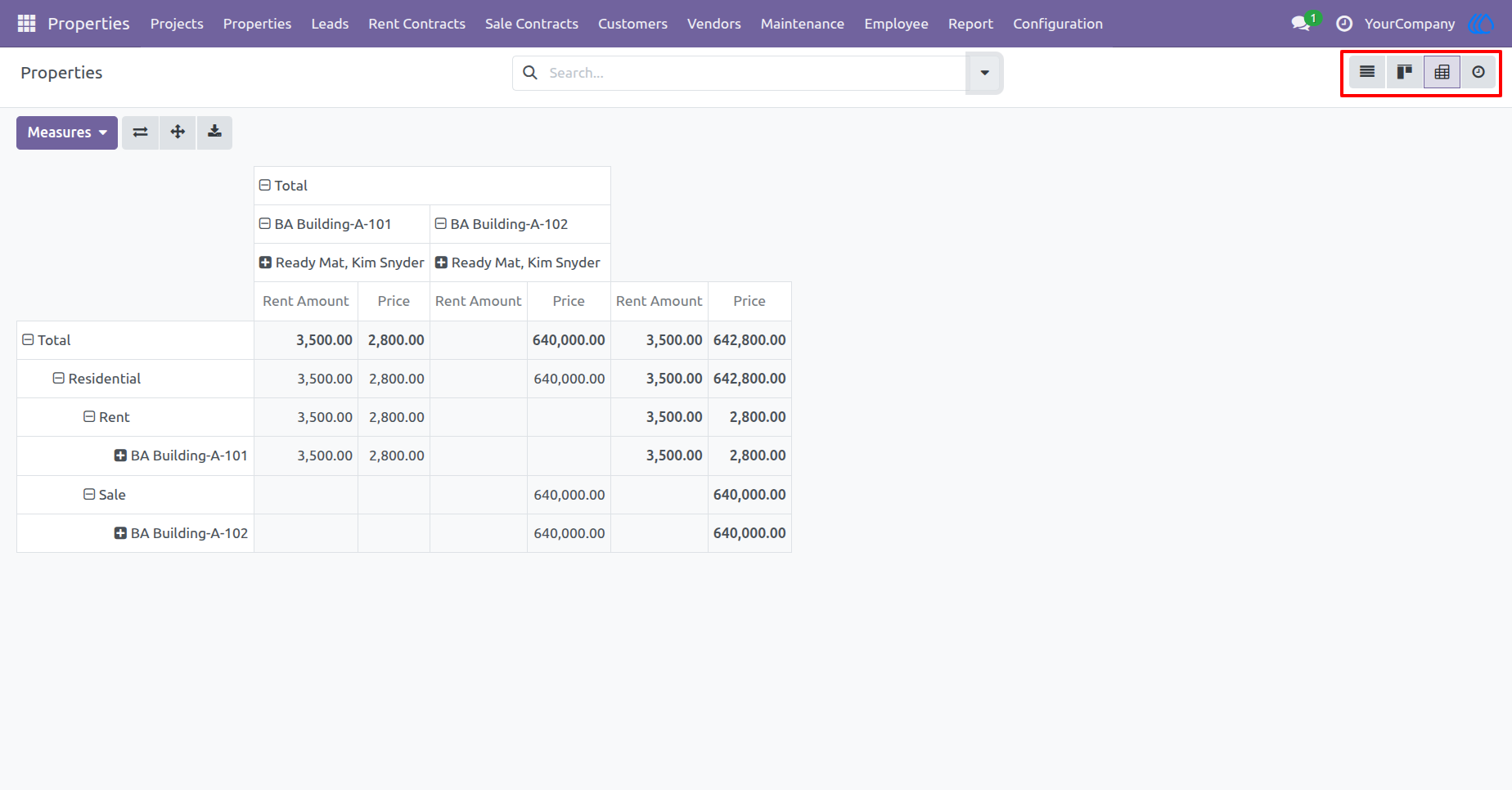
Task: Click the YourCompany company switcher
Action: pos(1410,24)
